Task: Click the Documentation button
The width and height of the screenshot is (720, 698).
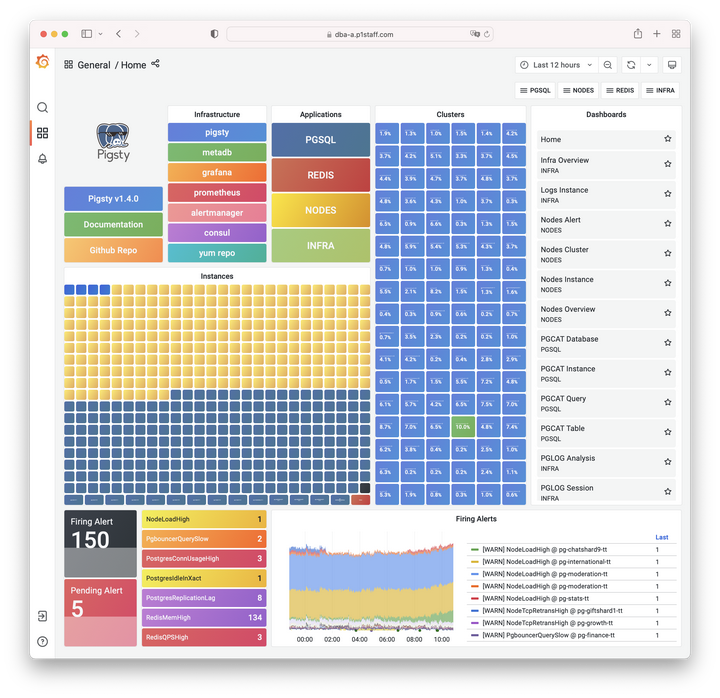Action: 113,225
